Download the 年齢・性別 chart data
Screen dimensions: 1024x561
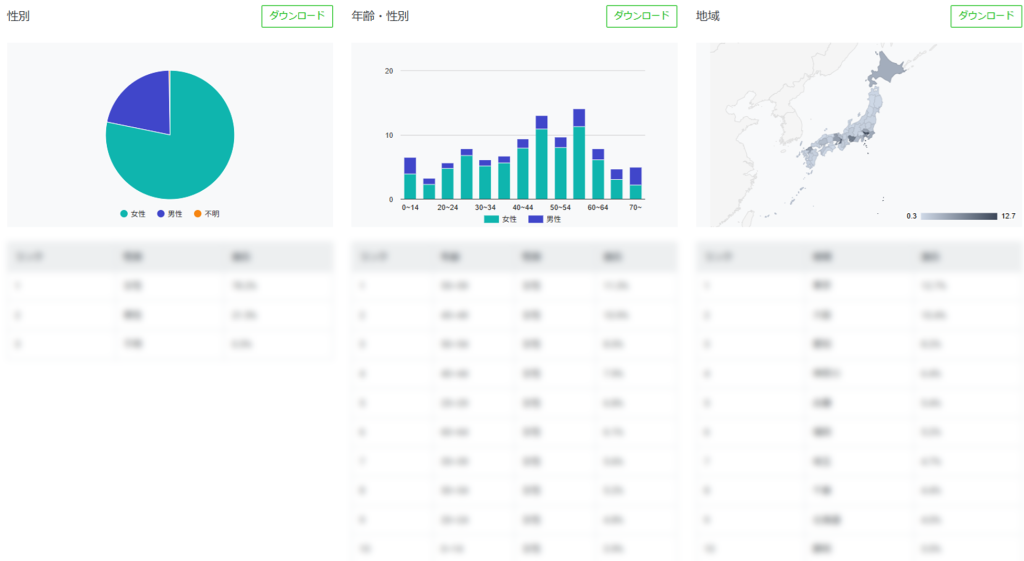(641, 16)
